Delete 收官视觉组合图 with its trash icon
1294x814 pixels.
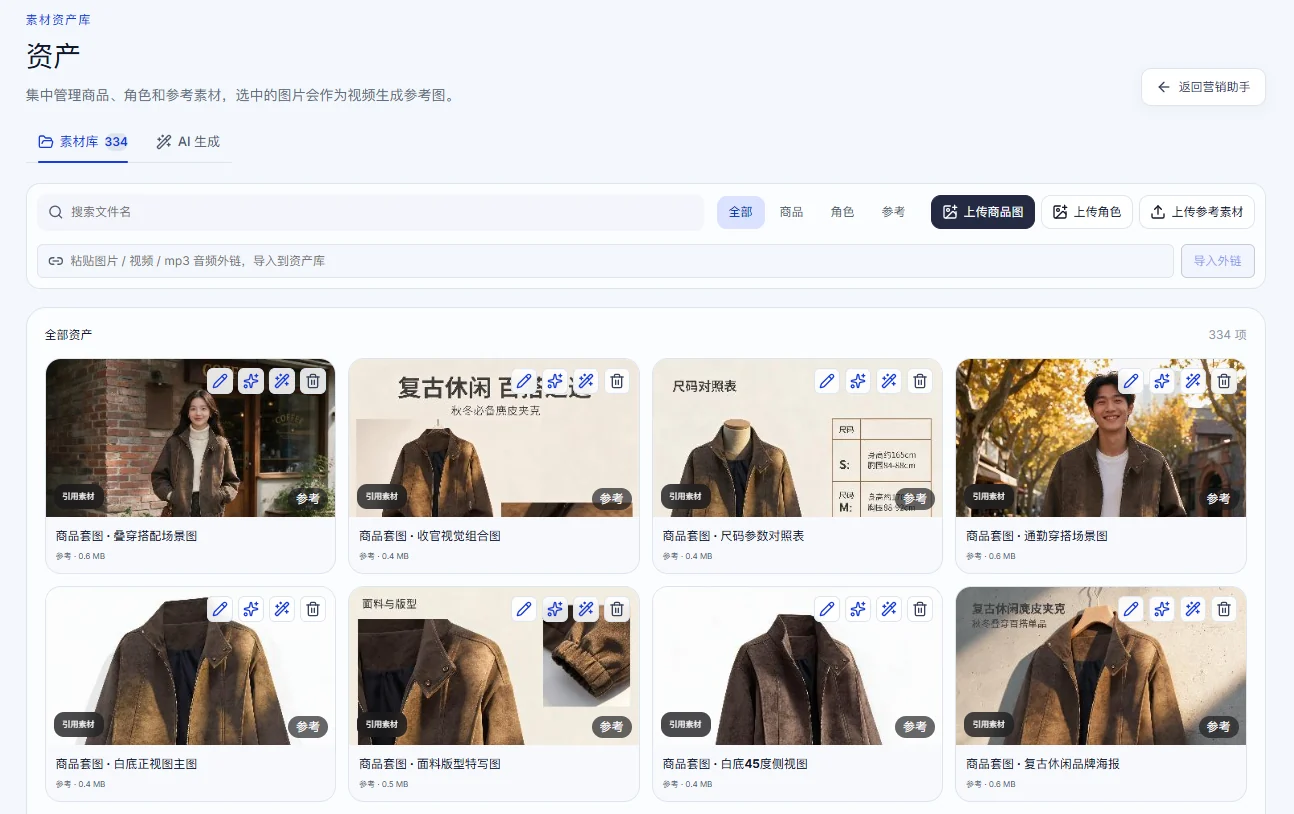[x=617, y=381]
